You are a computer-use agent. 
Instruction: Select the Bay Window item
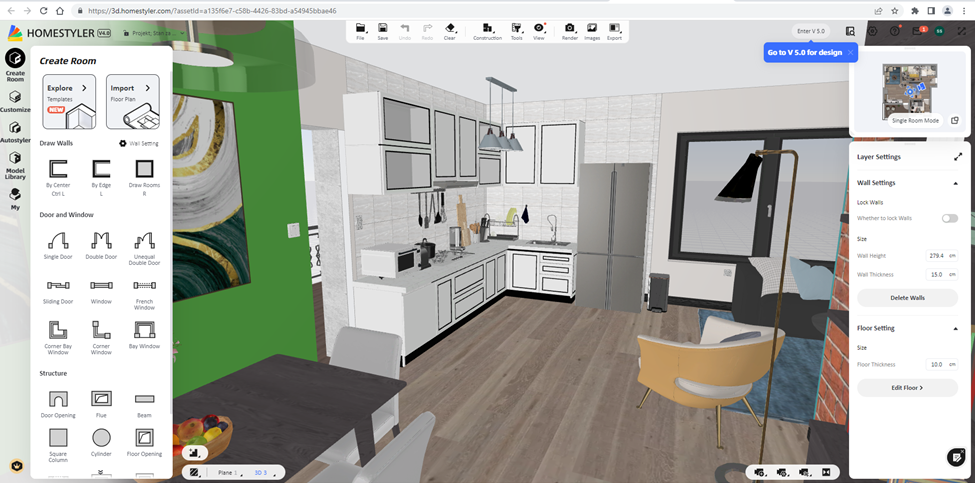[x=144, y=333]
